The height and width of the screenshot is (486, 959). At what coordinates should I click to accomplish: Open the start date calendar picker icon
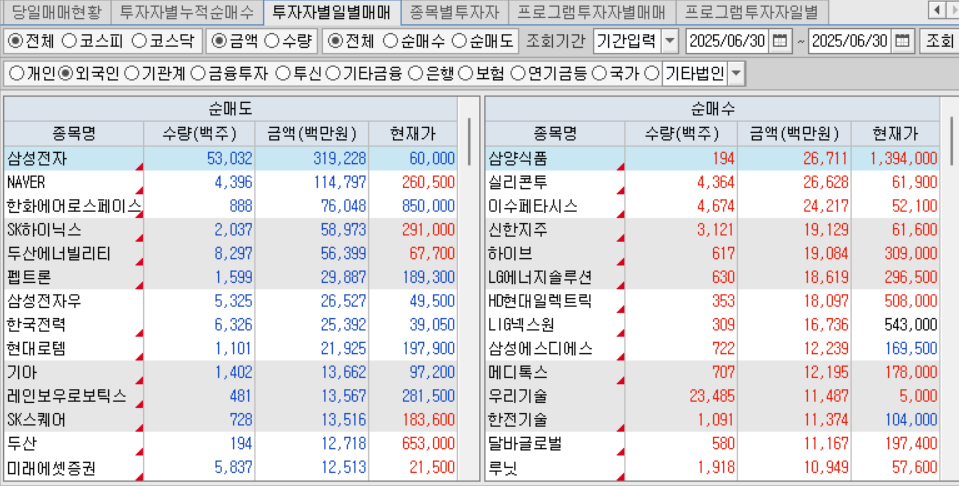[779, 41]
